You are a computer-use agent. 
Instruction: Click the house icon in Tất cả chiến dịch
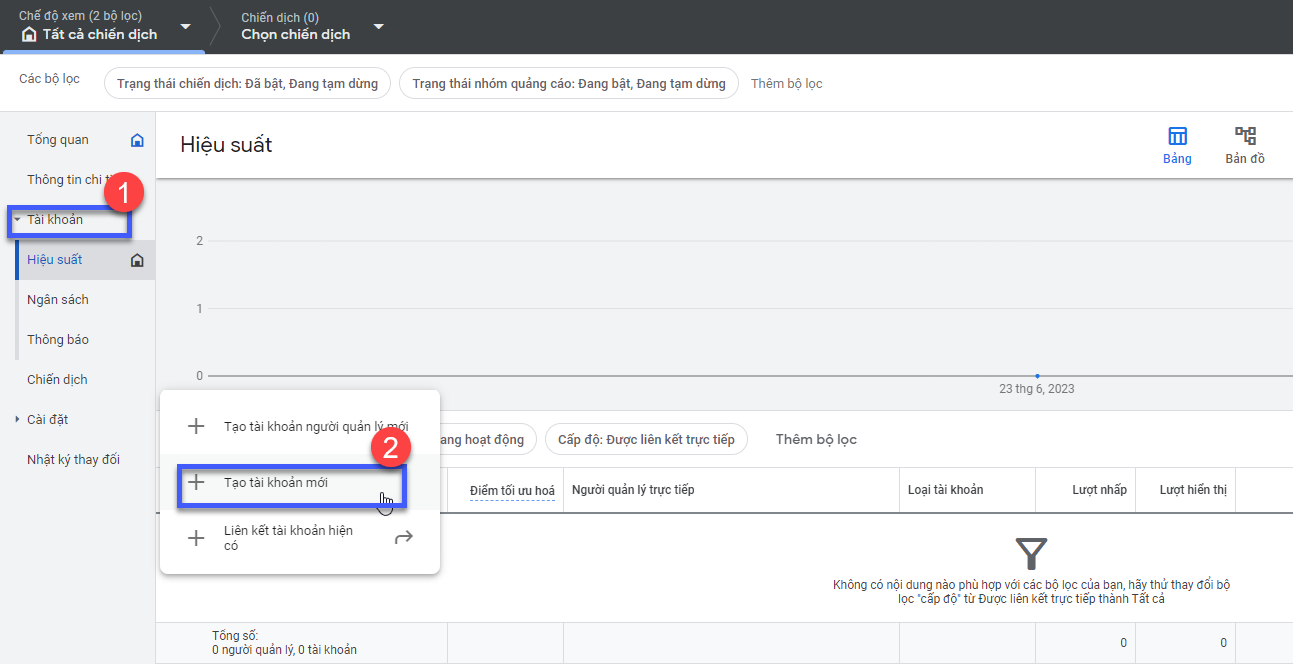(29, 34)
